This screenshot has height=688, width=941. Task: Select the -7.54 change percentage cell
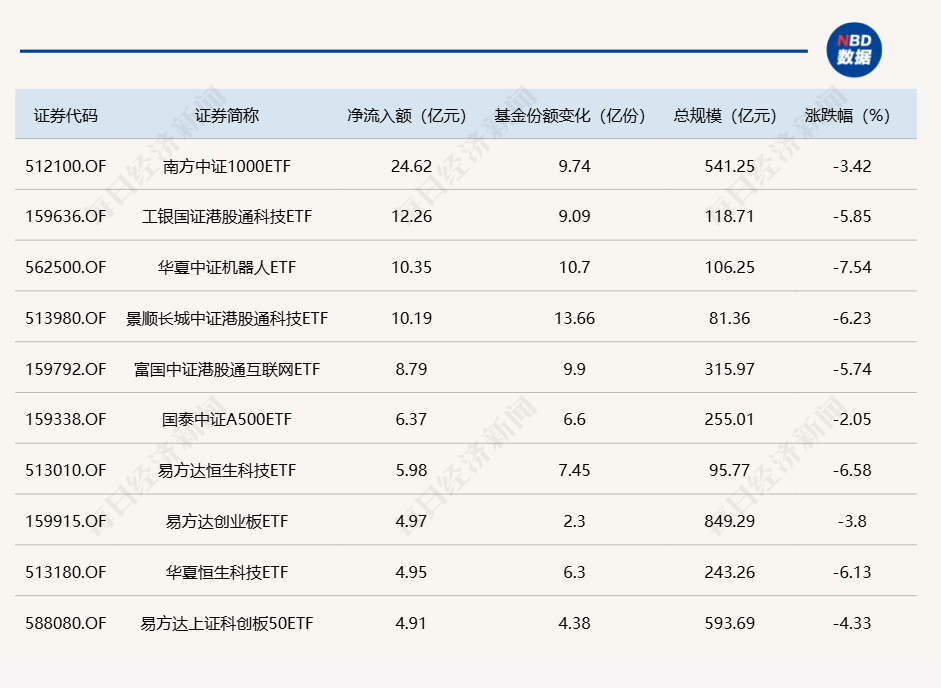click(x=852, y=268)
